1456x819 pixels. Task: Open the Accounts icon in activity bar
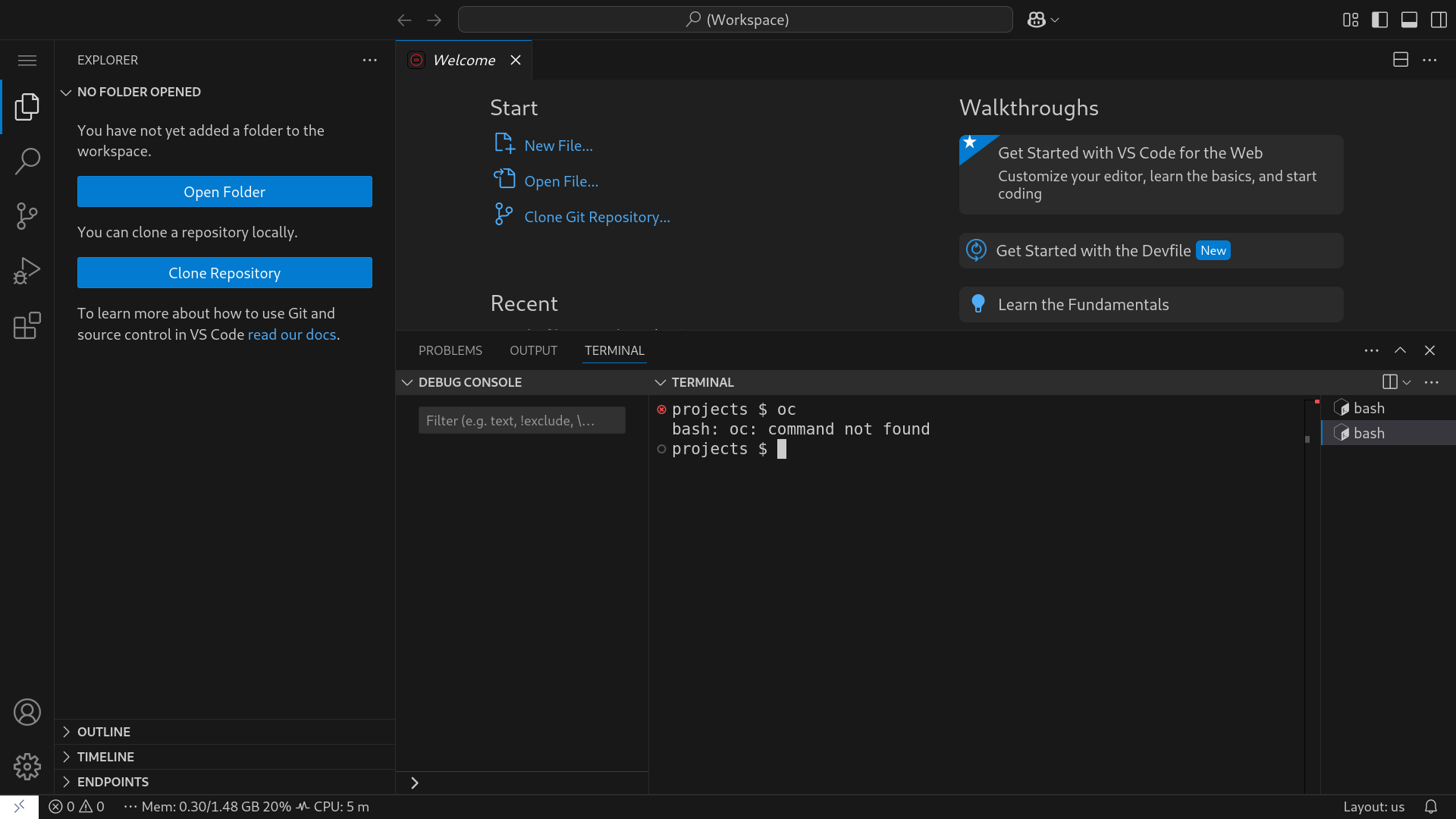click(27, 712)
